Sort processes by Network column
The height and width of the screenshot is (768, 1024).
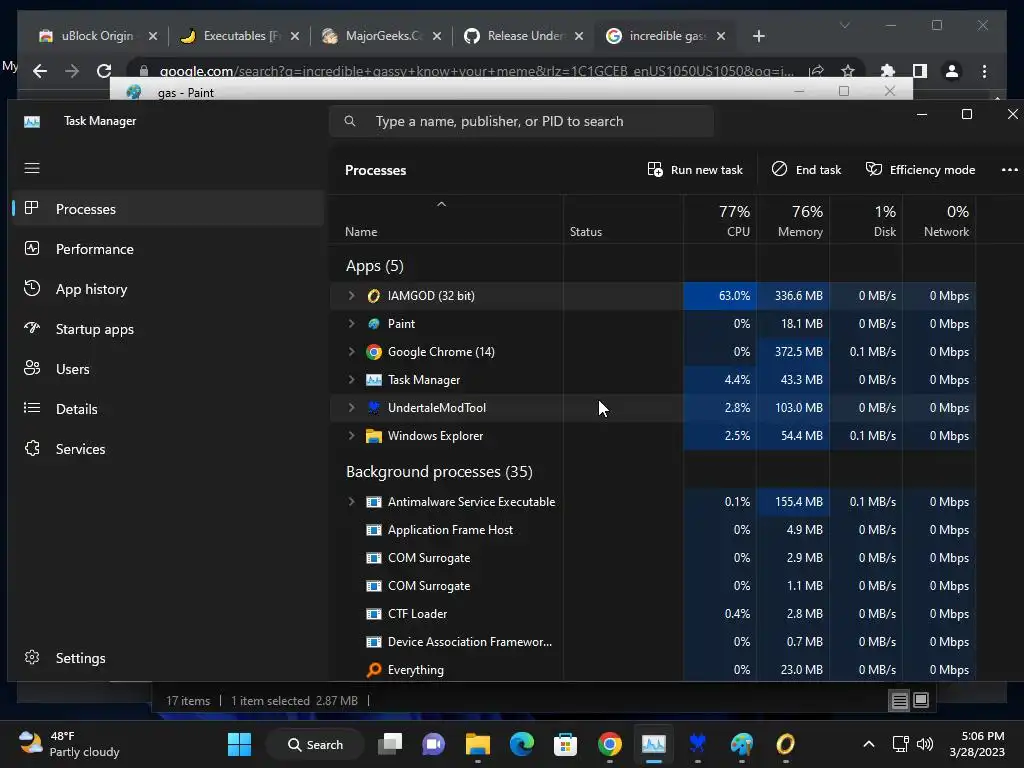pyautogui.click(x=939, y=220)
